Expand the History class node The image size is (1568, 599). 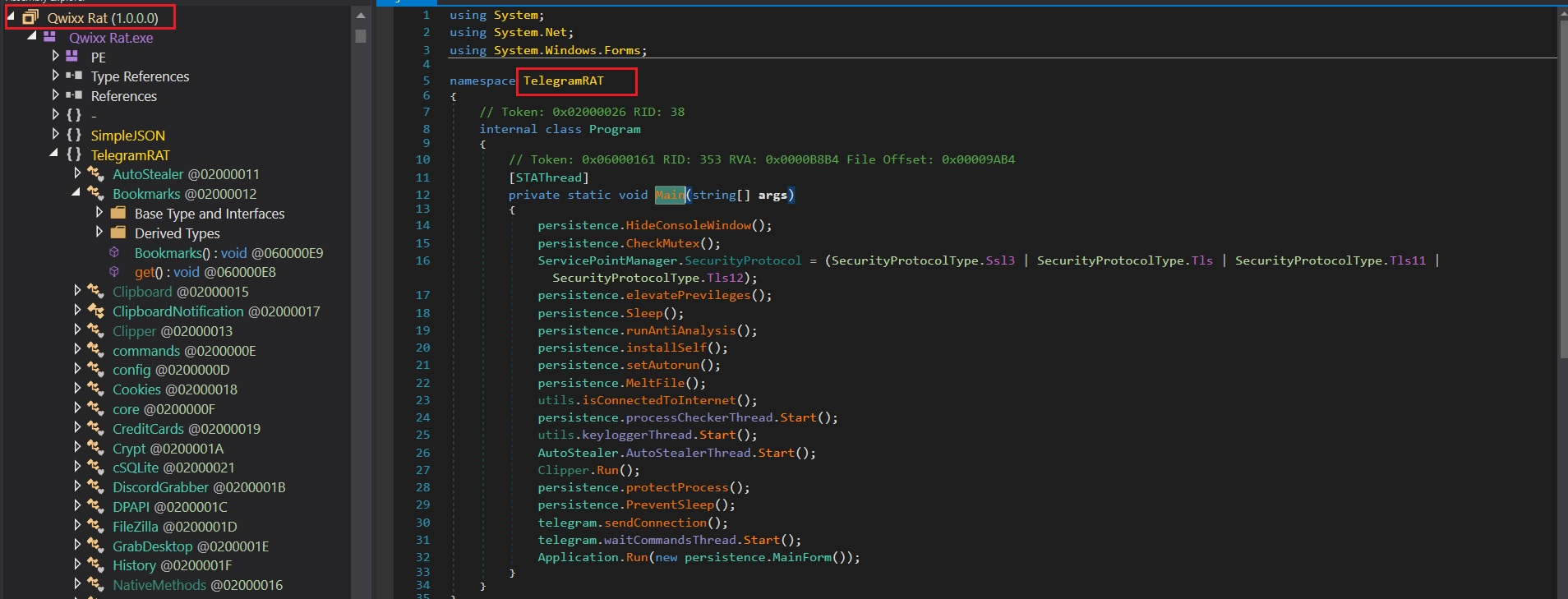tap(77, 564)
